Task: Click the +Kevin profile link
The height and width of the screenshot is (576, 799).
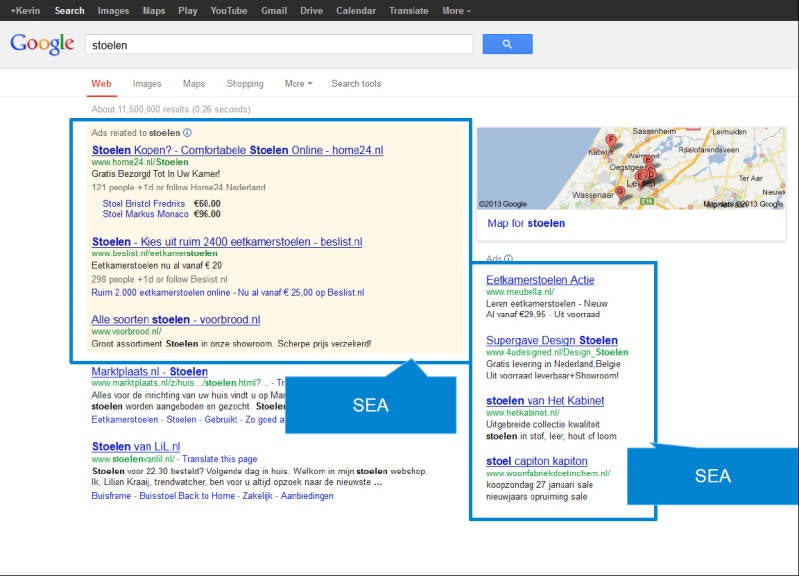Action: click(25, 11)
